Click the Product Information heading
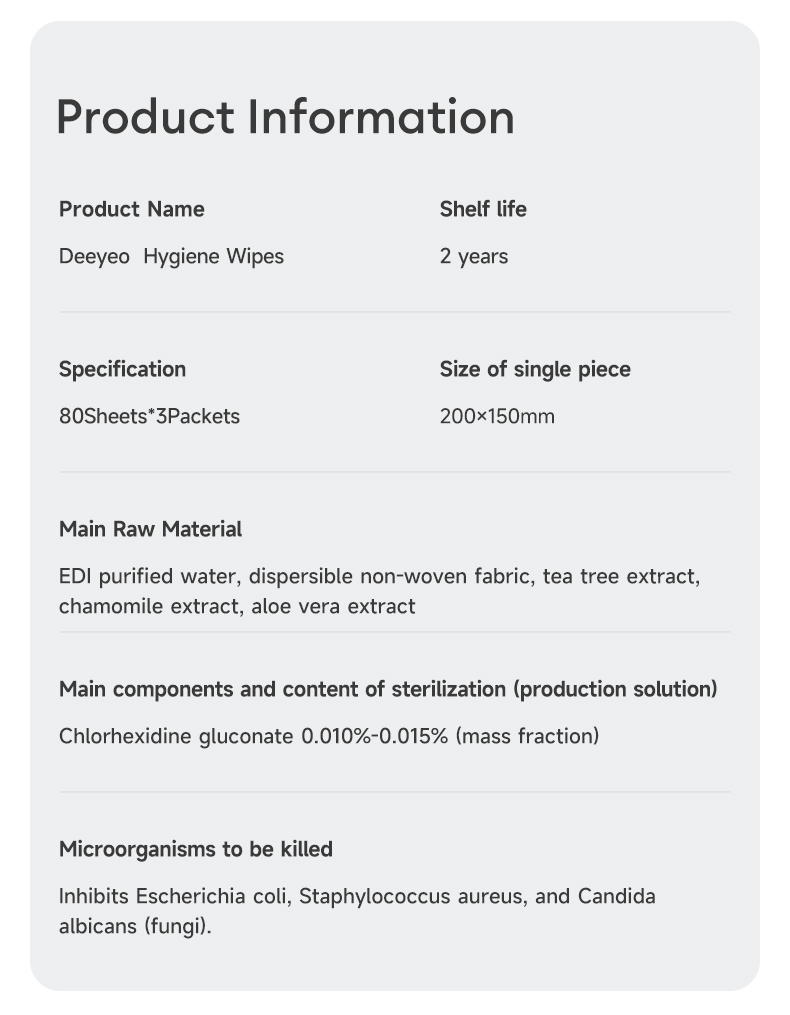The width and height of the screenshot is (790, 1015). [x=285, y=117]
